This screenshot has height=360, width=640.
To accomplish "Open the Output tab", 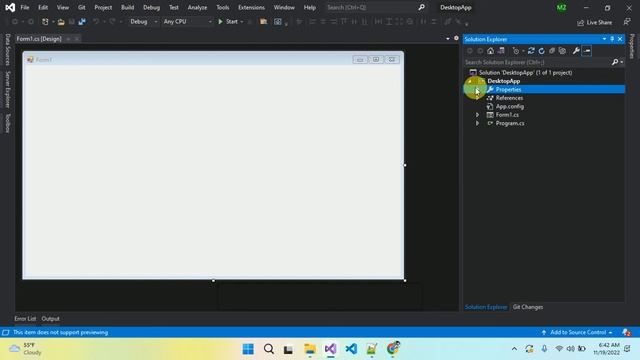I will tap(51, 318).
